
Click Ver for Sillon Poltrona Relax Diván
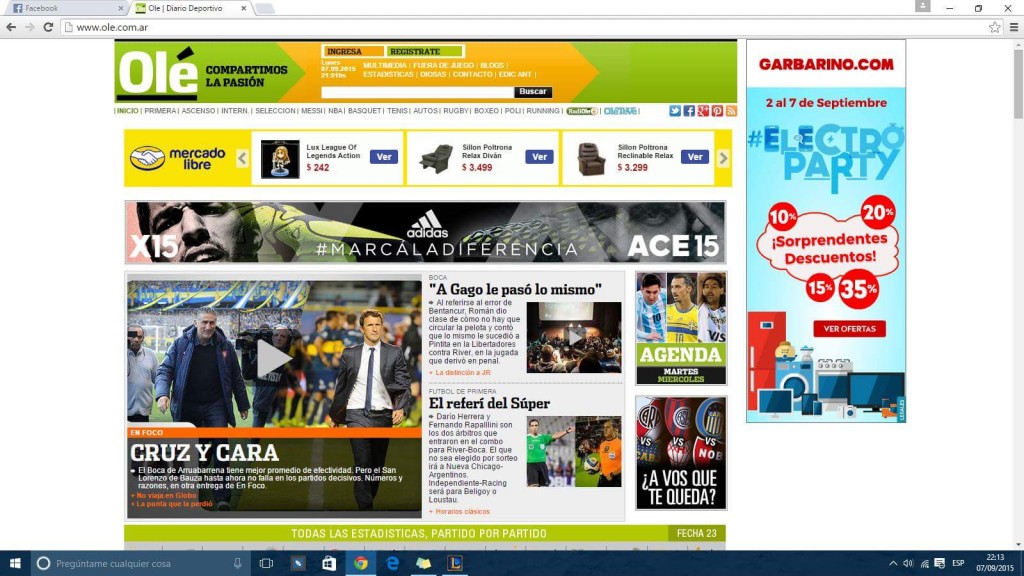point(539,157)
